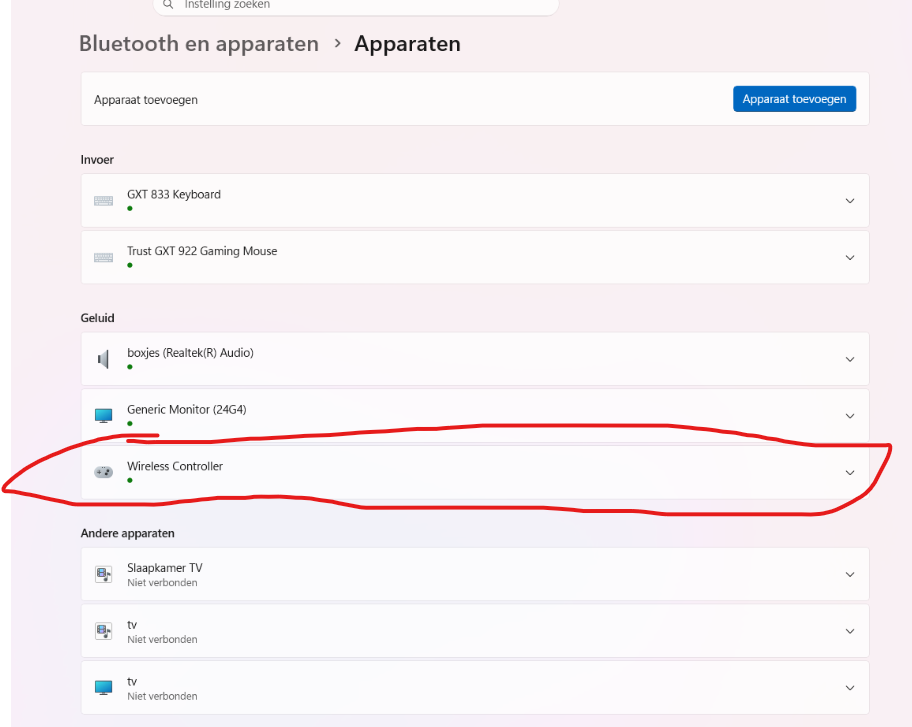The image size is (912, 727).
Task: Select the Apparaten breadcrumb title
Action: click(x=407, y=44)
